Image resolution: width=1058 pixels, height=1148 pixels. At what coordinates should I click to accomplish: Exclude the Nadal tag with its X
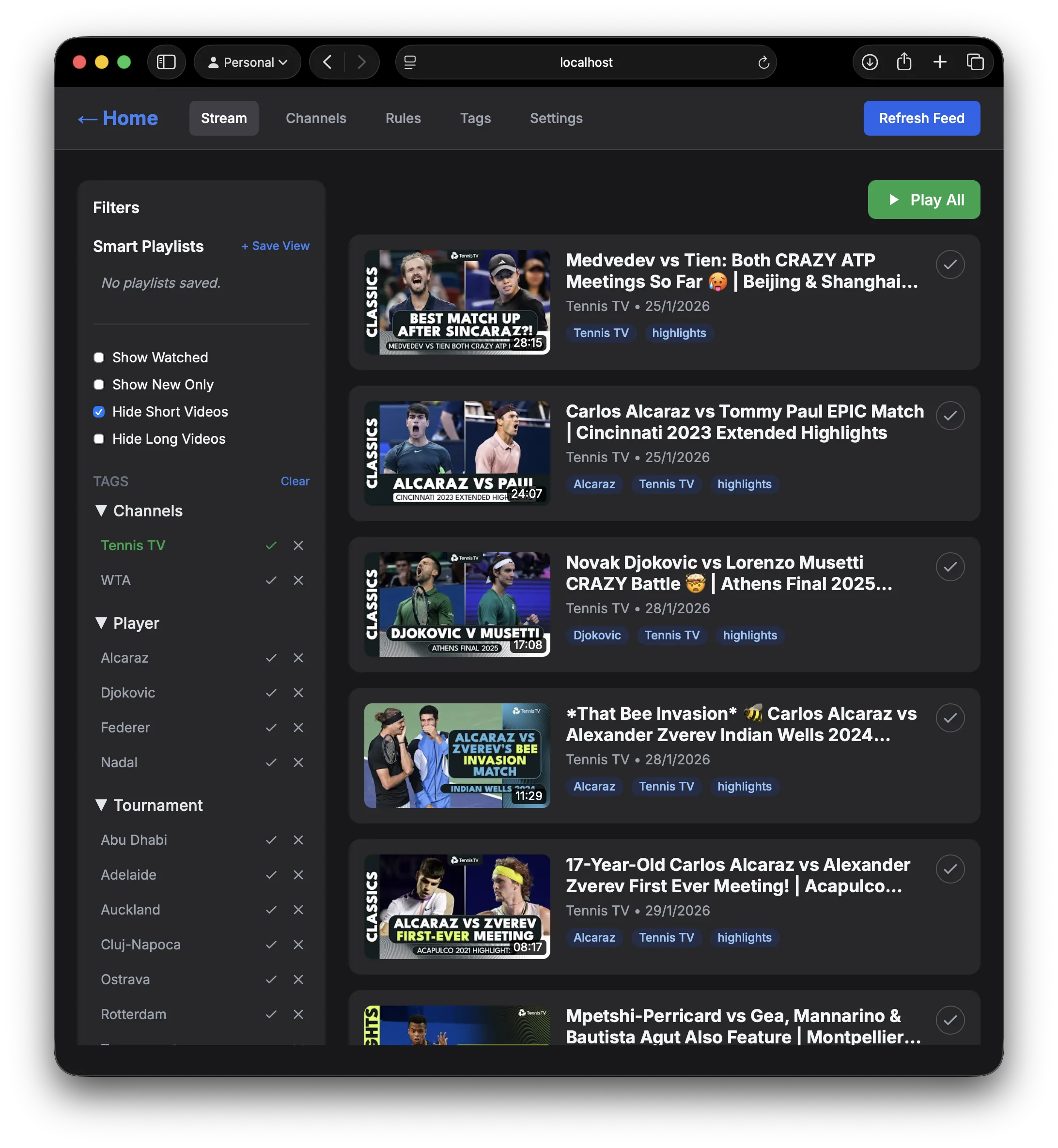coord(298,762)
